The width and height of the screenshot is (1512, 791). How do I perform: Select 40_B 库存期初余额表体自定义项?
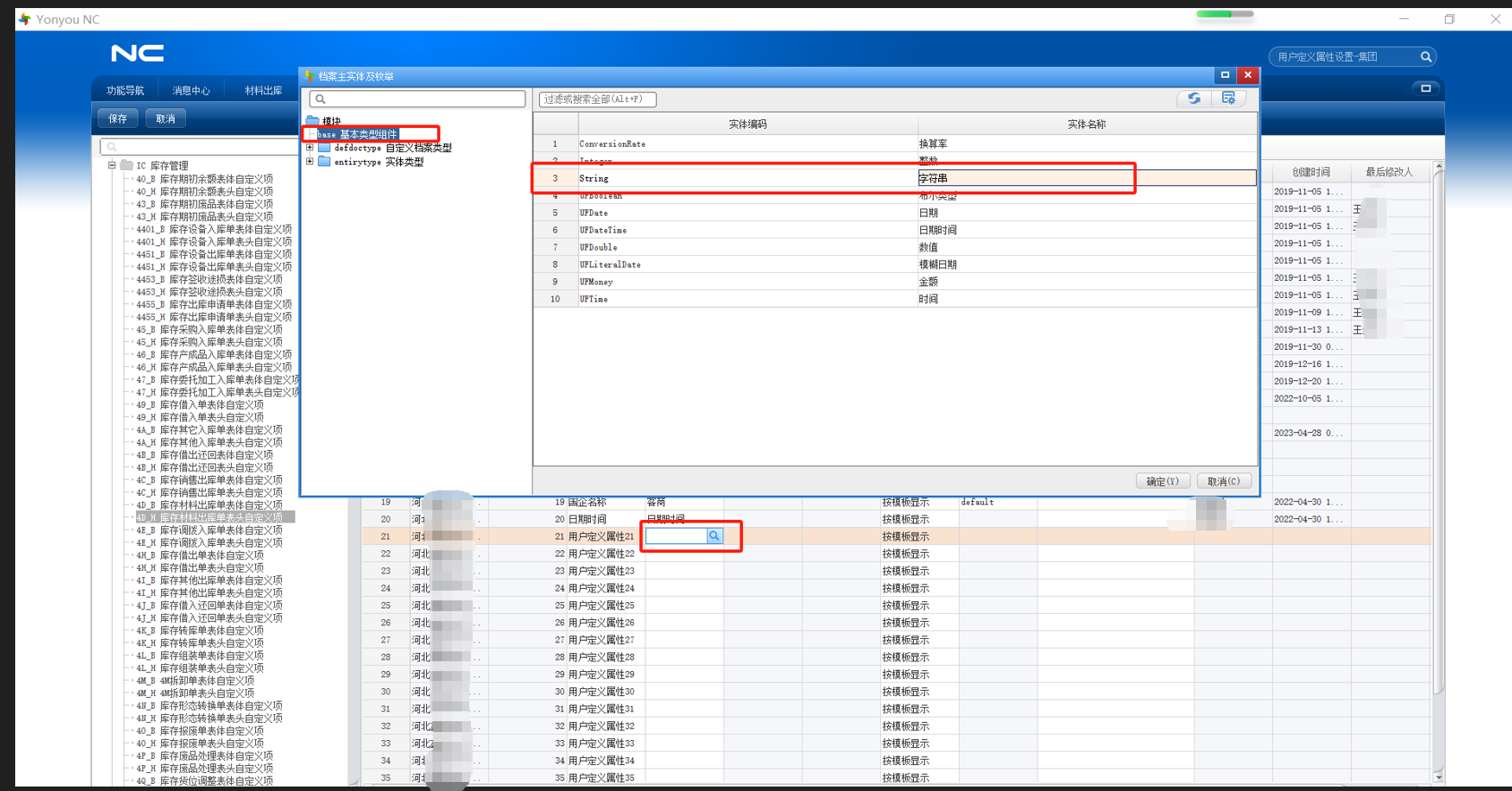[x=204, y=179]
